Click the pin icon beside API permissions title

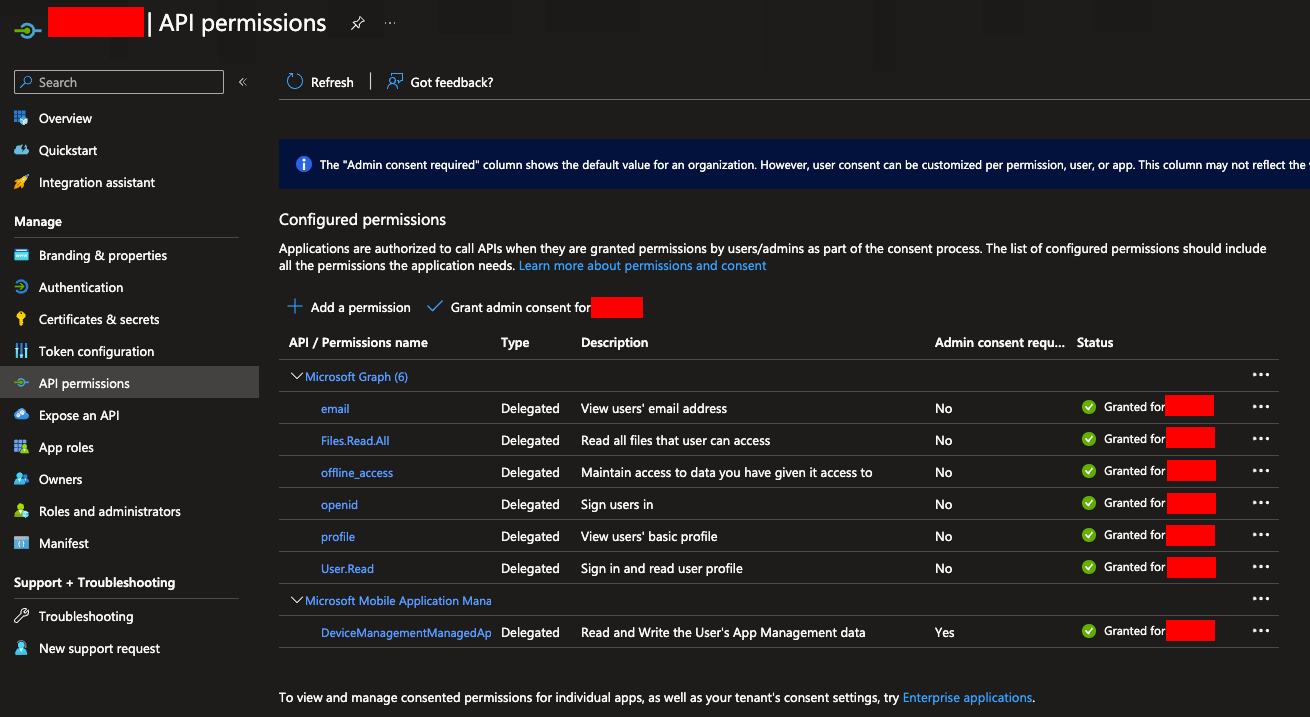point(357,23)
